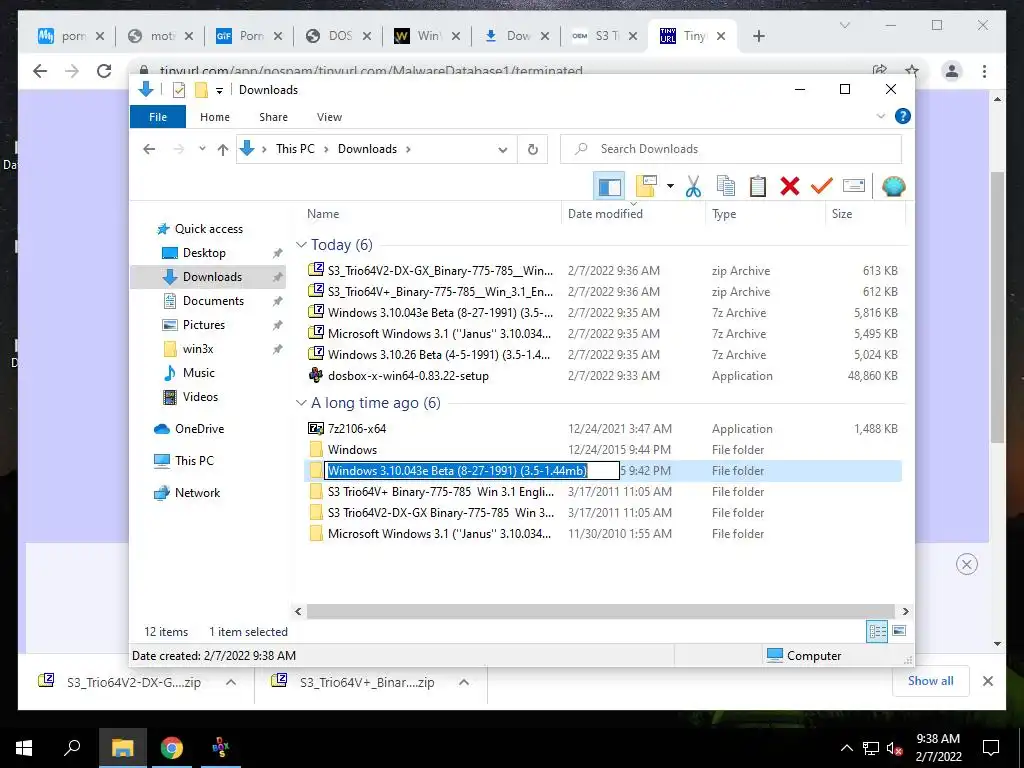Open the File ribbon tab

coord(158,117)
